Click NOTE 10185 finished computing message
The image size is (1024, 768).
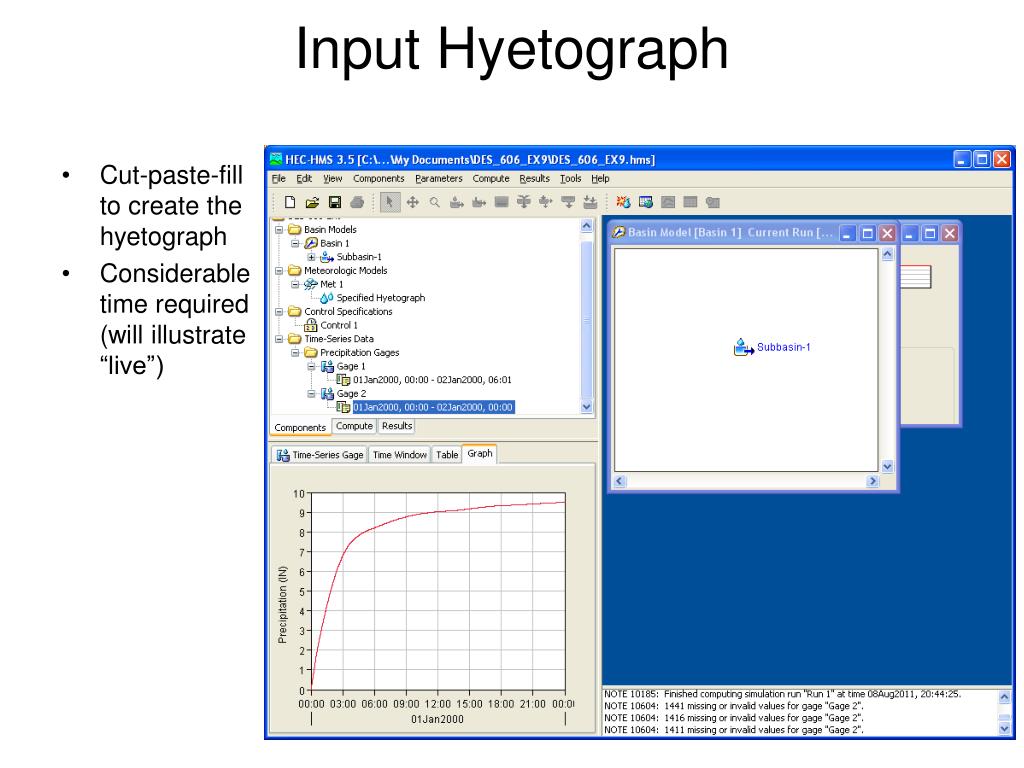(782, 694)
